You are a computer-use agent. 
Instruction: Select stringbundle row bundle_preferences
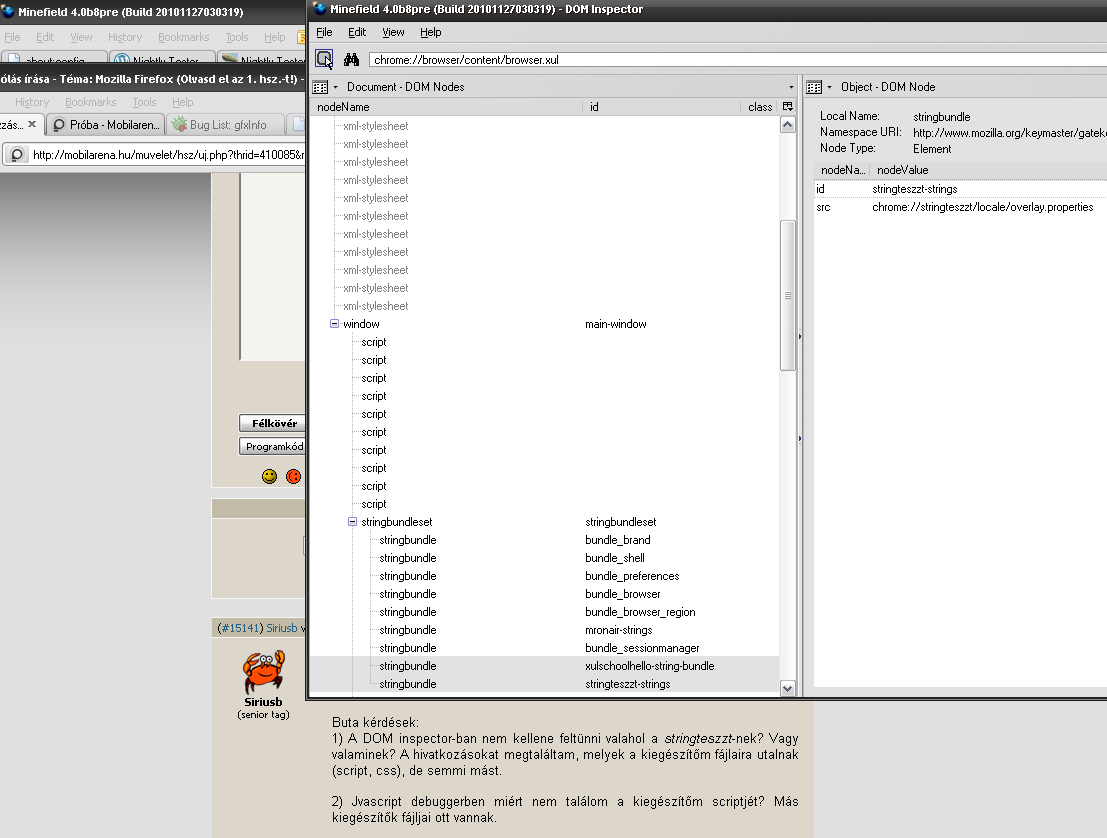point(544,576)
